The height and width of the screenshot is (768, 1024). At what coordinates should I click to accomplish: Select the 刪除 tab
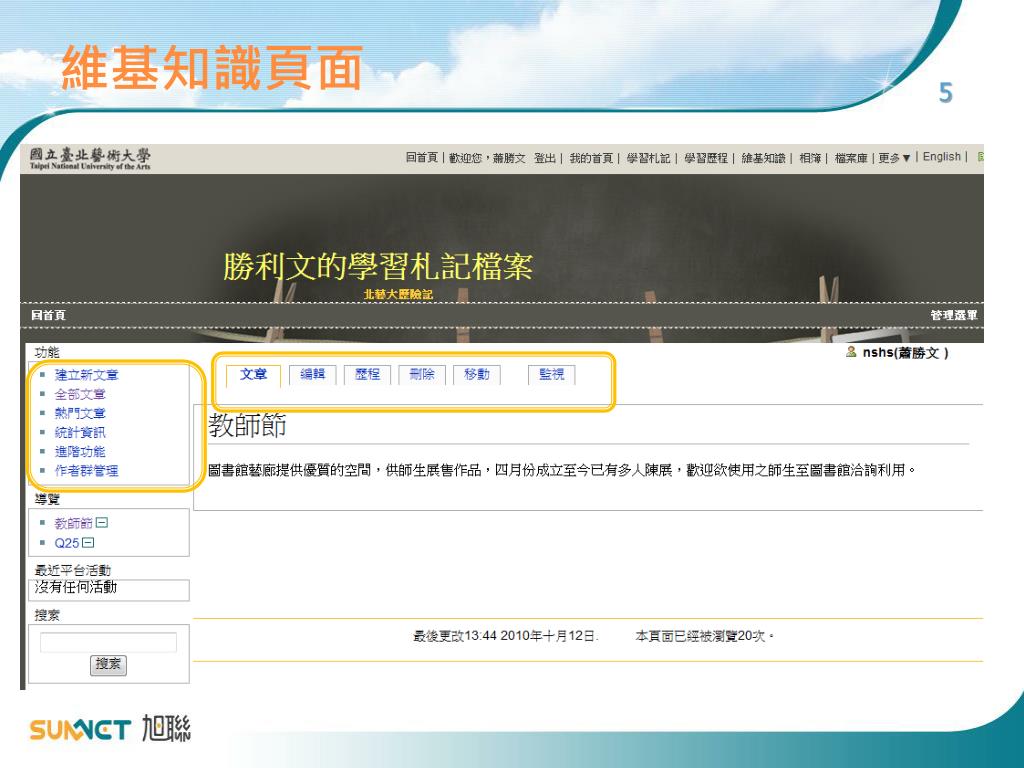[422, 374]
